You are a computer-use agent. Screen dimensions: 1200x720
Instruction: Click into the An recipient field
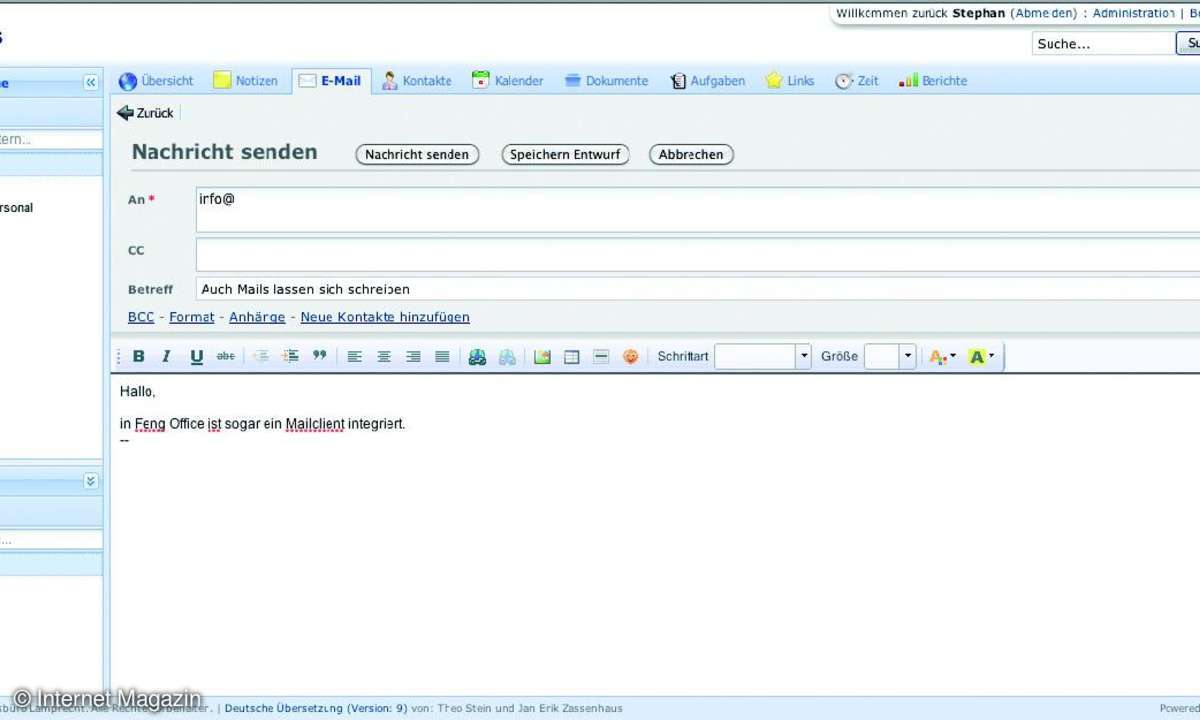click(697, 210)
